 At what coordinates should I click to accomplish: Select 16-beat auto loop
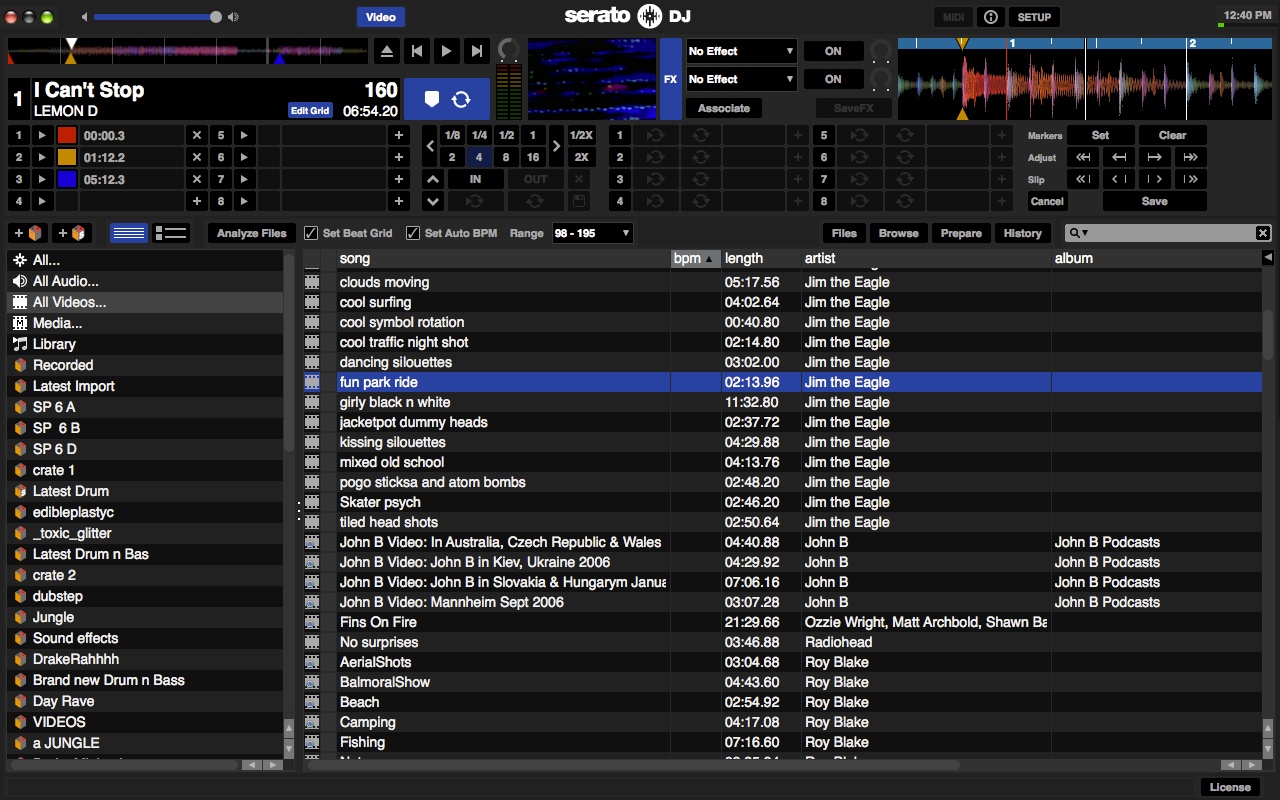click(533, 157)
